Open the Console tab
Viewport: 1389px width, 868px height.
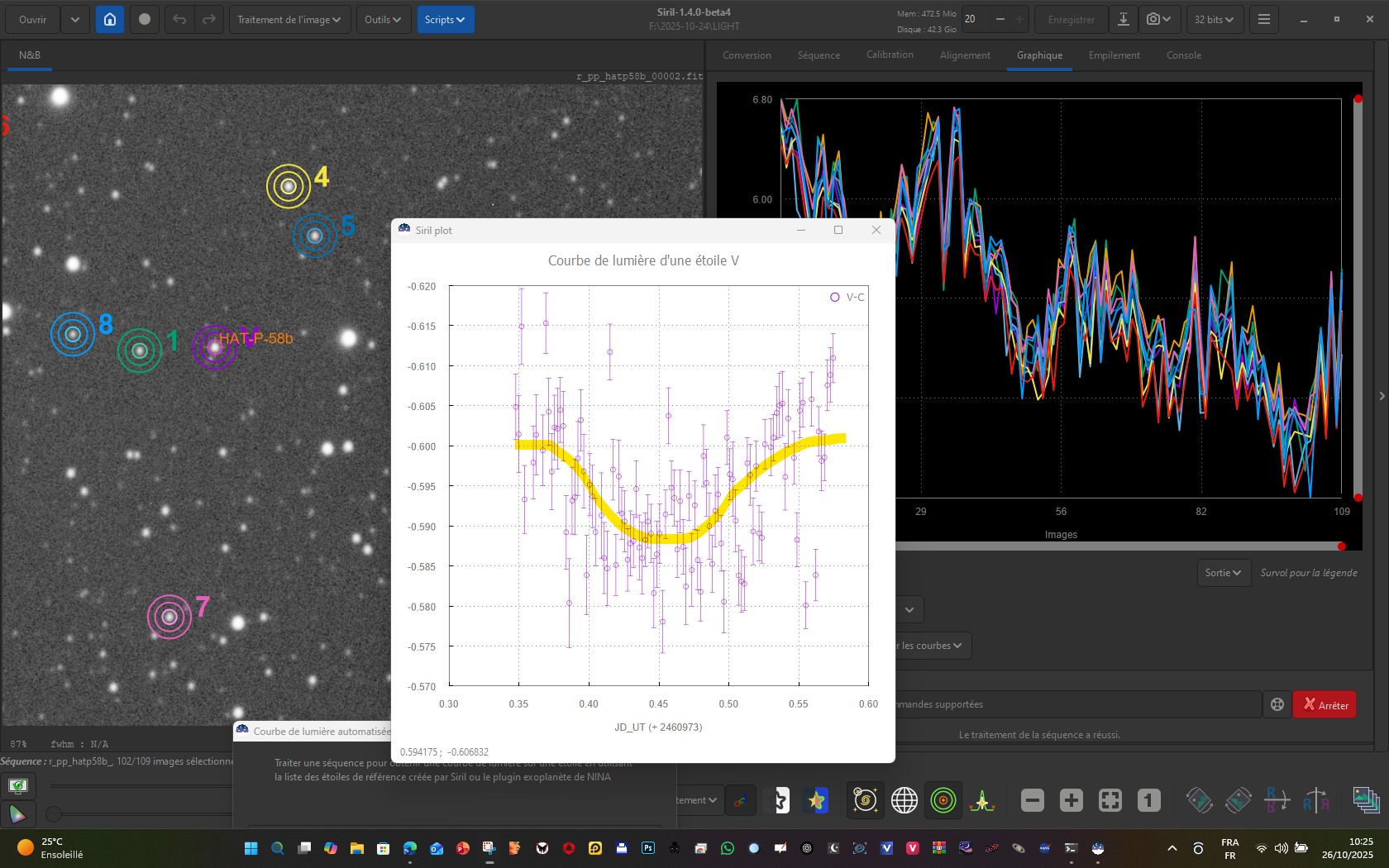click(x=1183, y=55)
